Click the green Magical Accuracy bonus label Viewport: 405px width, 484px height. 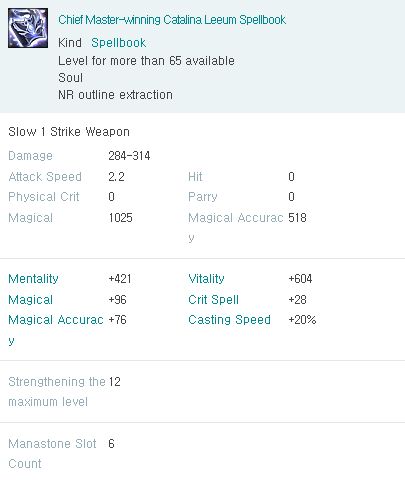coord(56,330)
